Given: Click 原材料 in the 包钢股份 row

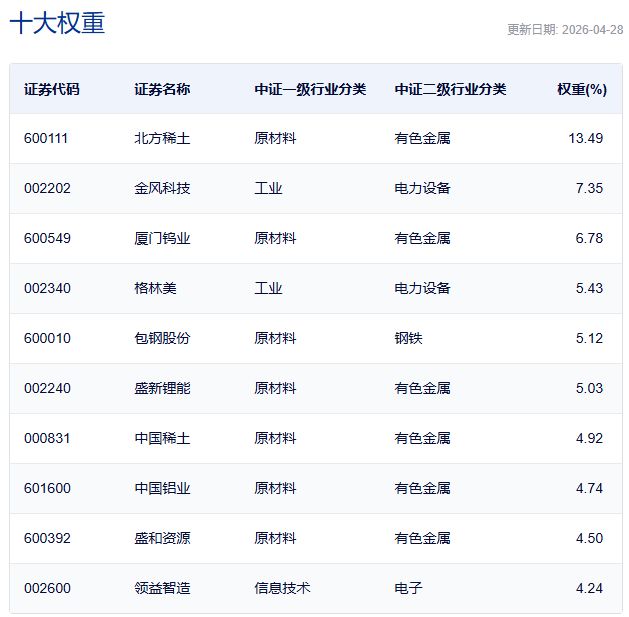Looking at the screenshot, I should (275, 338).
